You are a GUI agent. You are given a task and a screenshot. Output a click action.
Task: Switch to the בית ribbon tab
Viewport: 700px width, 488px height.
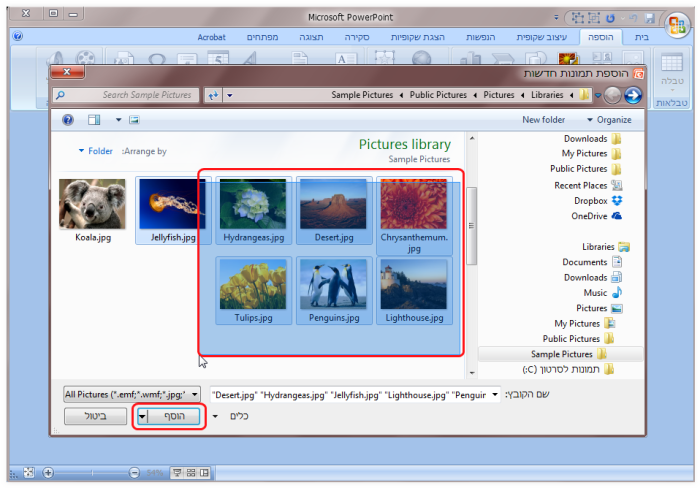(639, 37)
